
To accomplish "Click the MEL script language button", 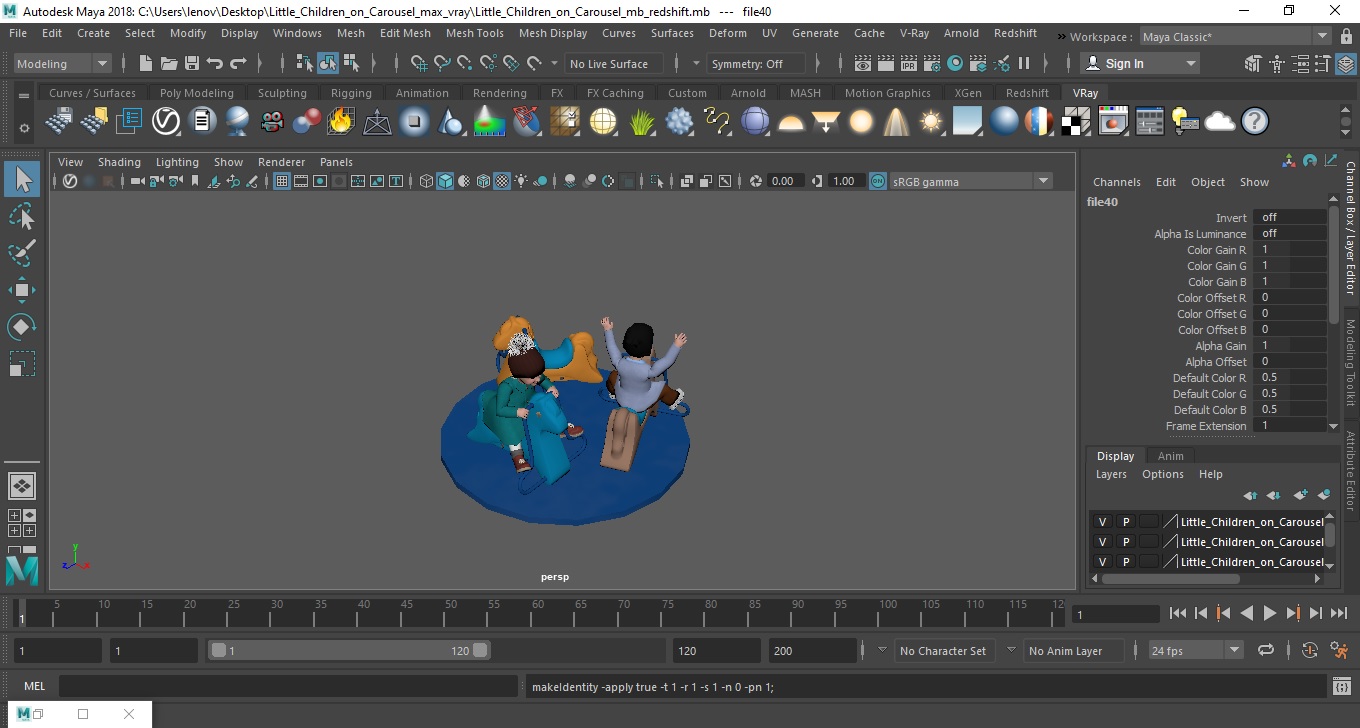I will (34, 686).
